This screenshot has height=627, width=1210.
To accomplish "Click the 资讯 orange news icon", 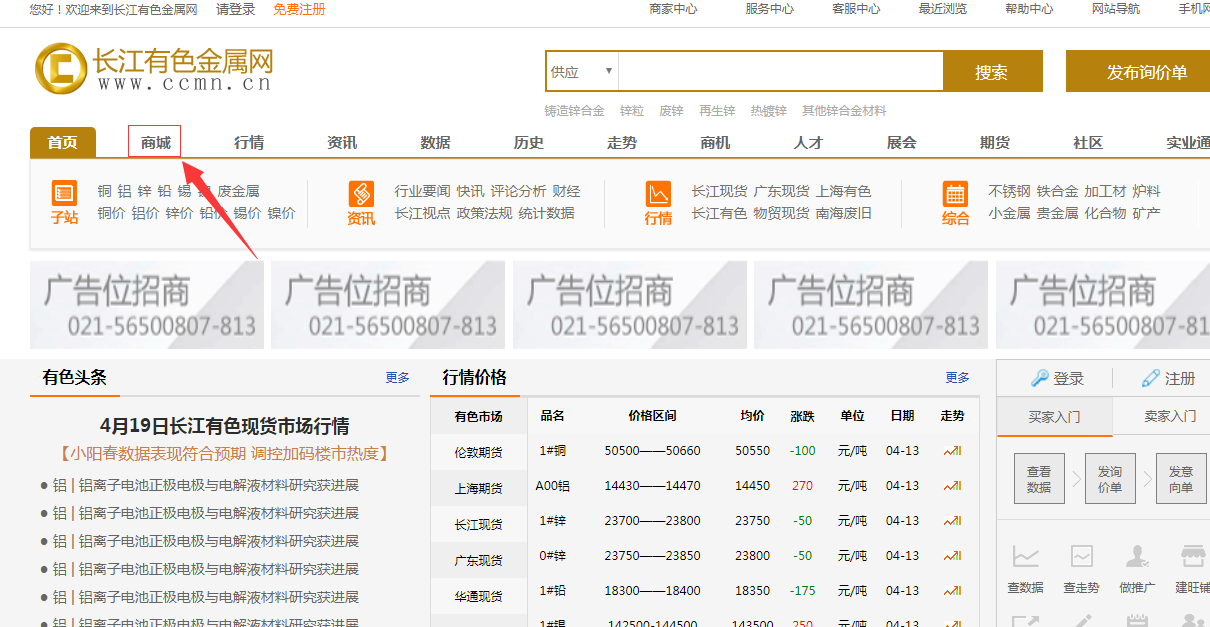I will tap(361, 193).
